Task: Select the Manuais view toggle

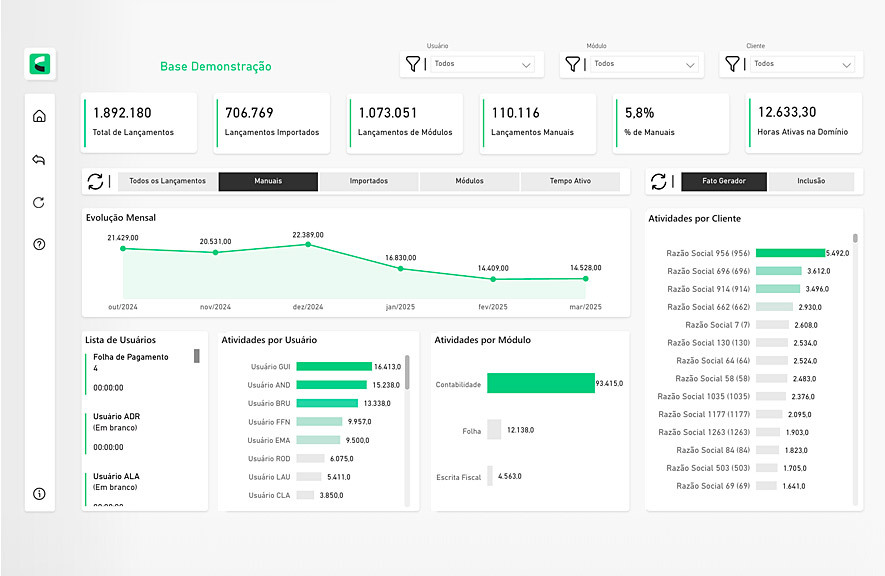Action: point(268,181)
